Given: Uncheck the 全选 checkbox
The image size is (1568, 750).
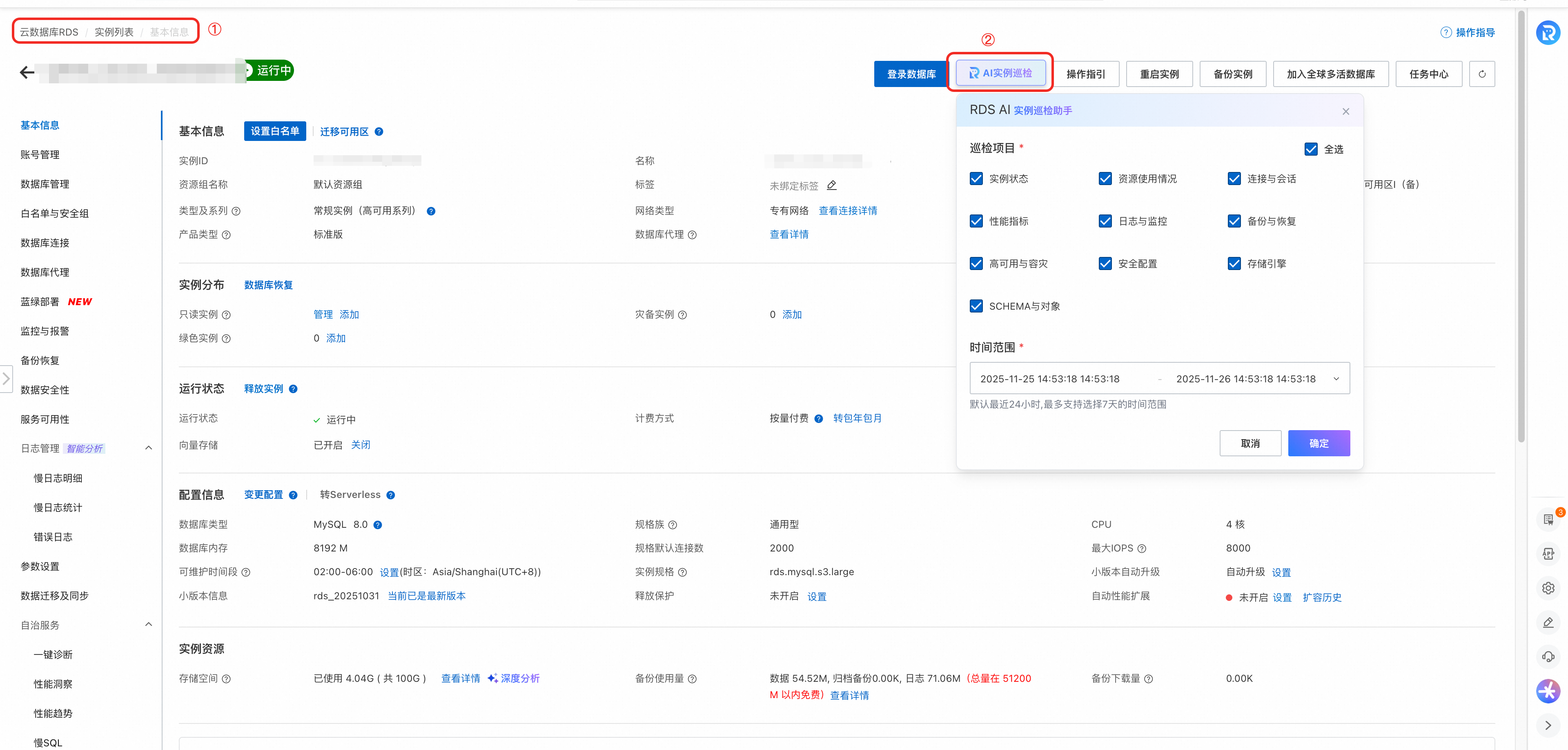Looking at the screenshot, I should coord(1310,149).
